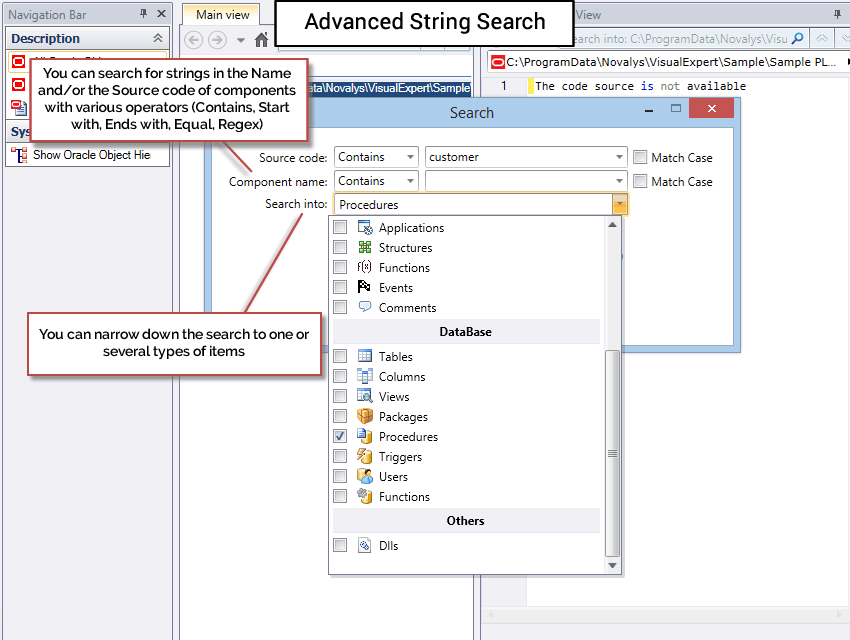The height and width of the screenshot is (640, 850).
Task: Collapse the Search into dropdown list
Action: pos(620,205)
